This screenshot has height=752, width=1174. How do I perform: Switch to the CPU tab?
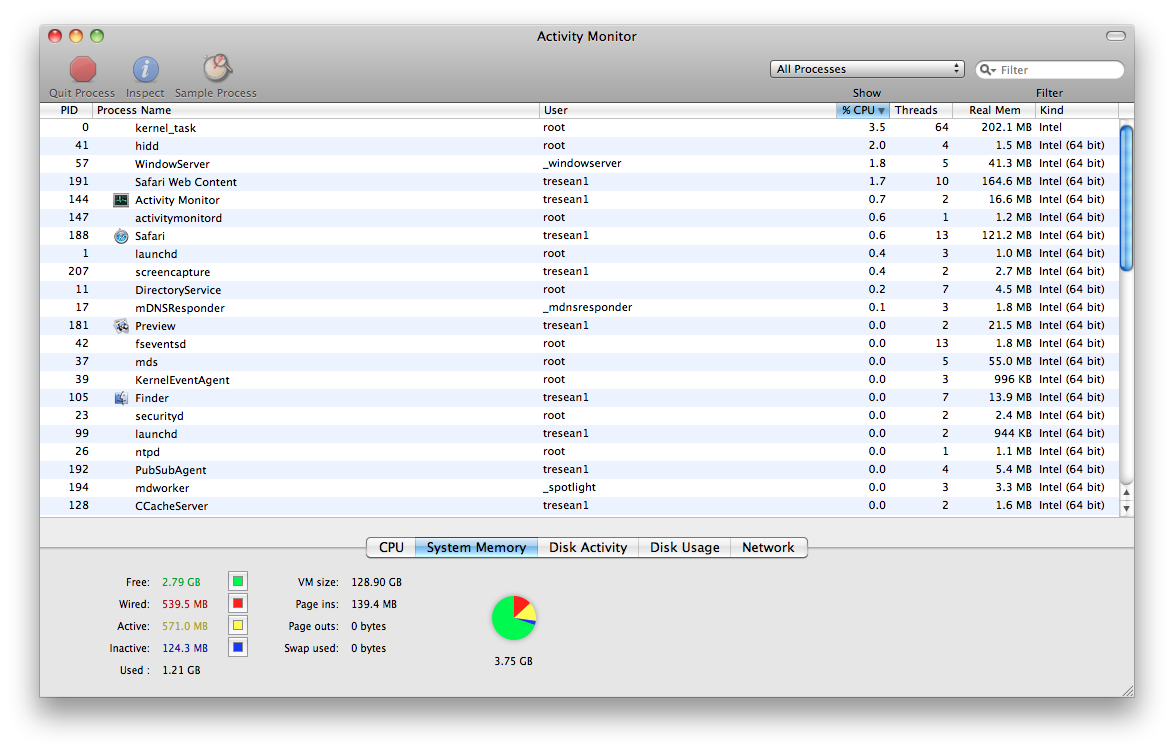click(x=391, y=548)
